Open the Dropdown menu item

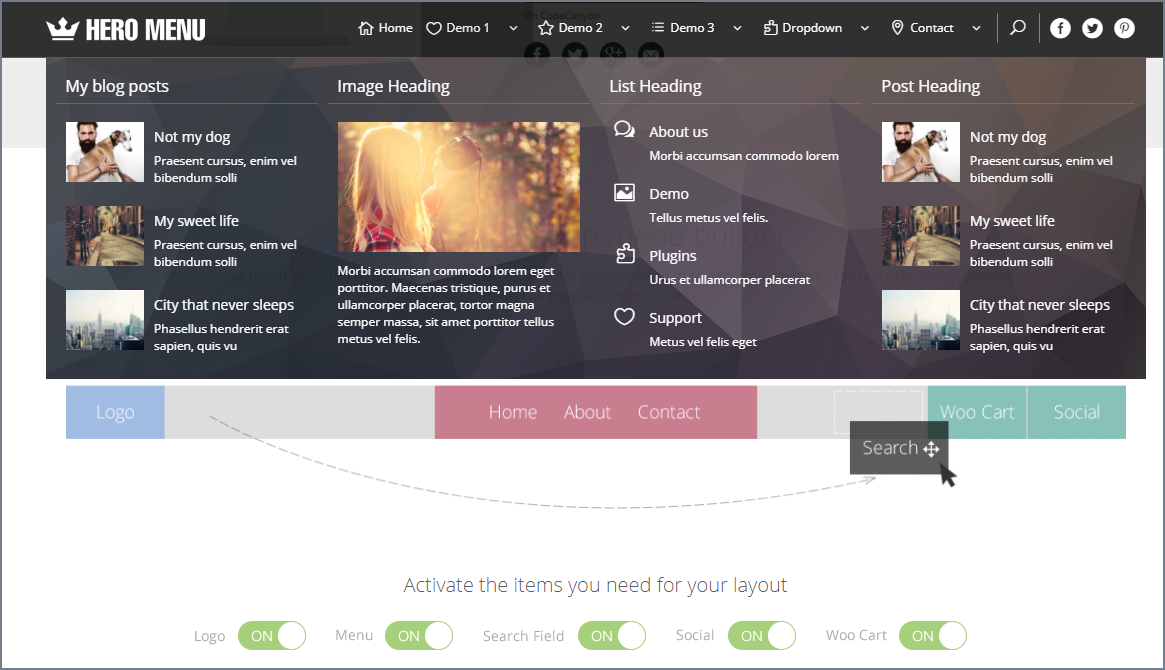tap(812, 27)
